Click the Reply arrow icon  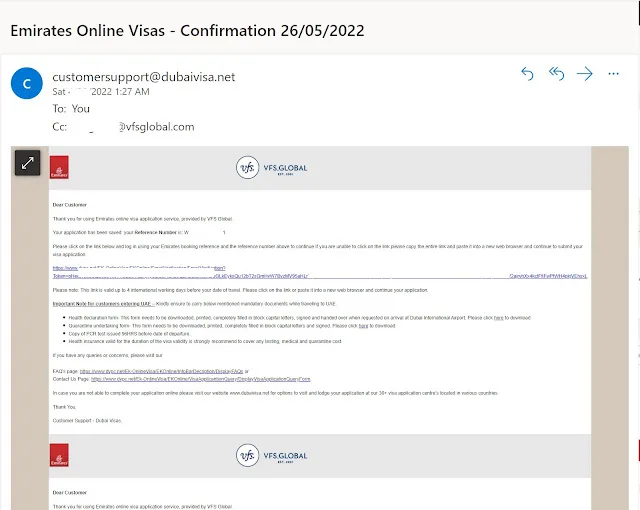click(527, 74)
